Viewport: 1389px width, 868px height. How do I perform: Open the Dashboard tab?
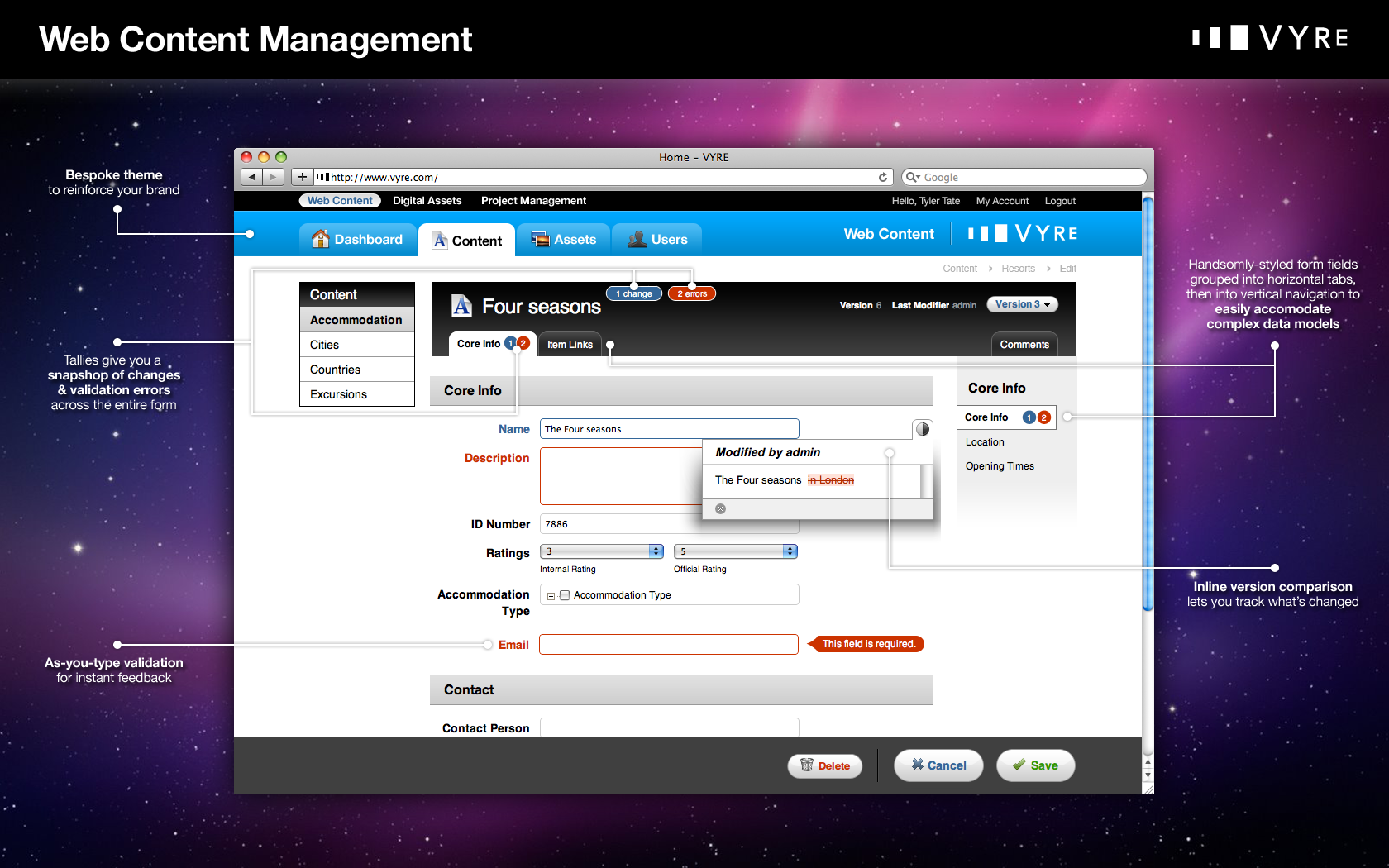(x=357, y=239)
